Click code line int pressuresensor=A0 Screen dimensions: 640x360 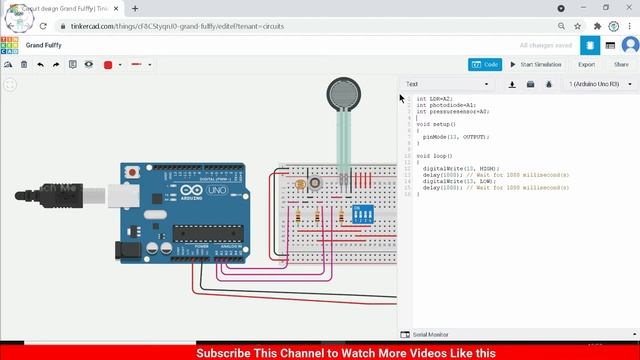(x=453, y=111)
